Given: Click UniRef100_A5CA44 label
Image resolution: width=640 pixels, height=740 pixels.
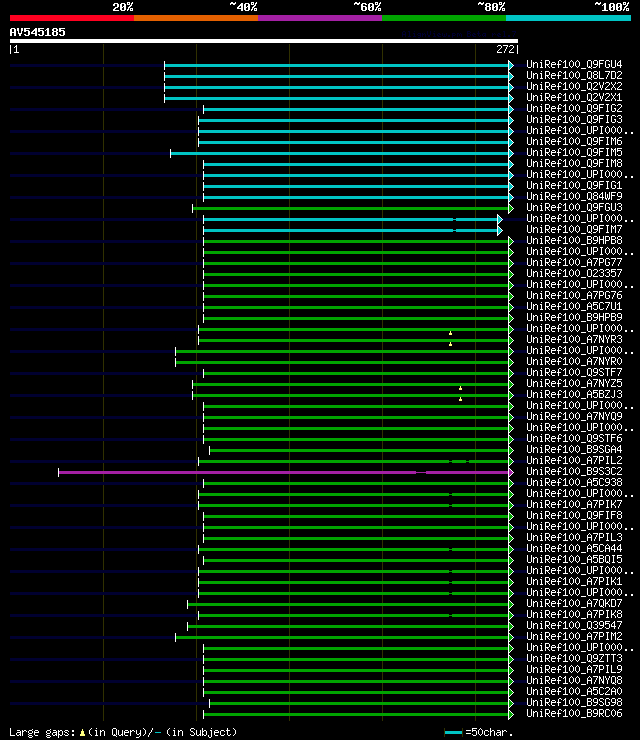Looking at the screenshot, I should click(574, 548).
